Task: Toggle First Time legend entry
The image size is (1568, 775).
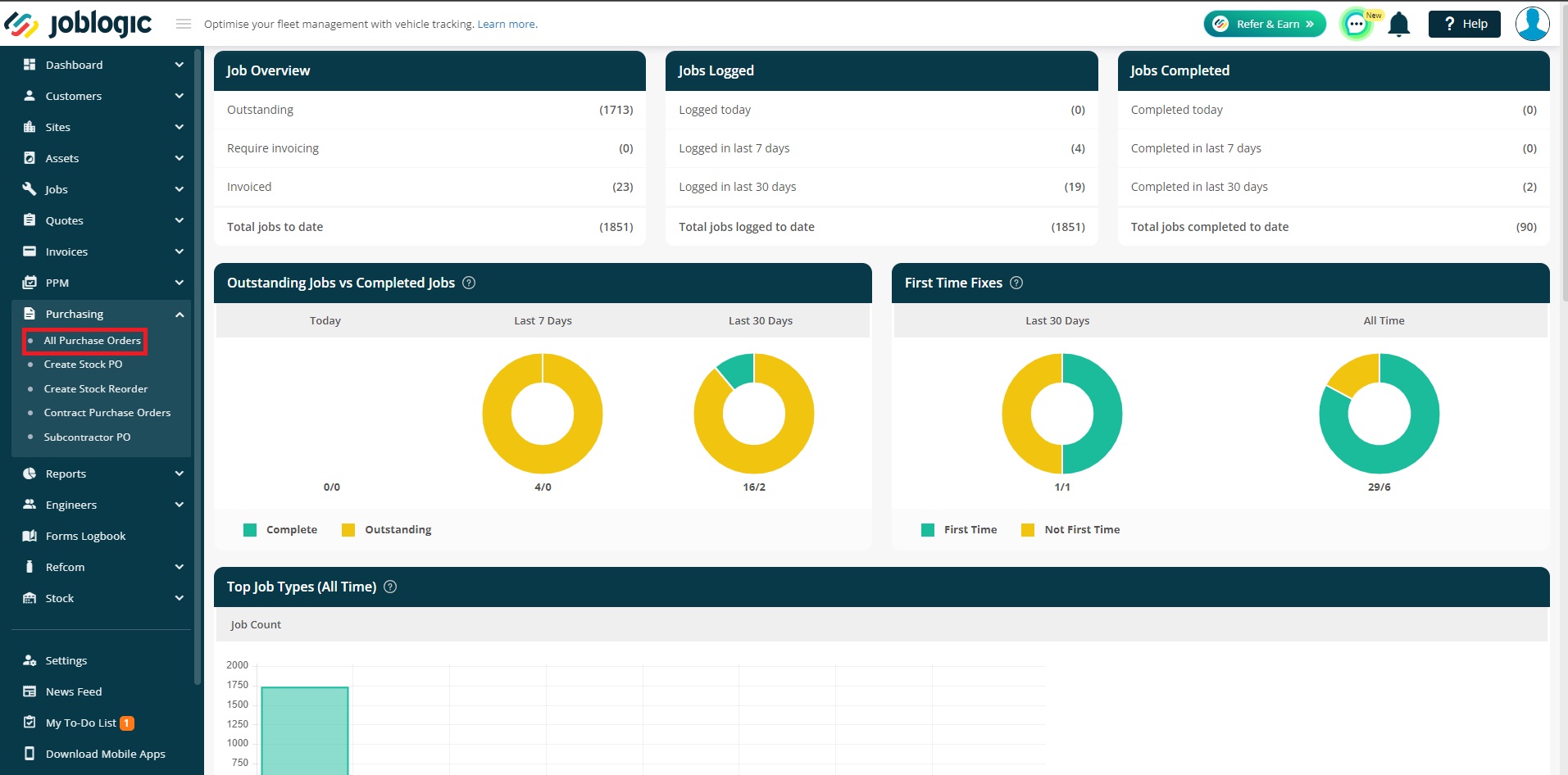Action: [x=959, y=530]
